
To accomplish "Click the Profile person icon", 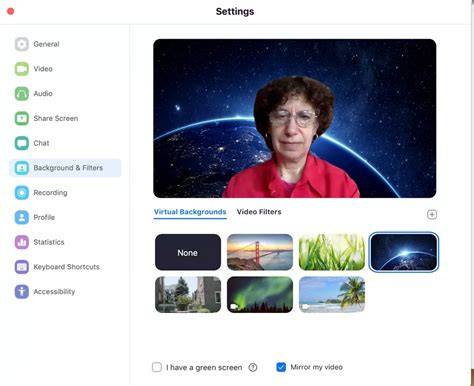I will [x=22, y=217].
